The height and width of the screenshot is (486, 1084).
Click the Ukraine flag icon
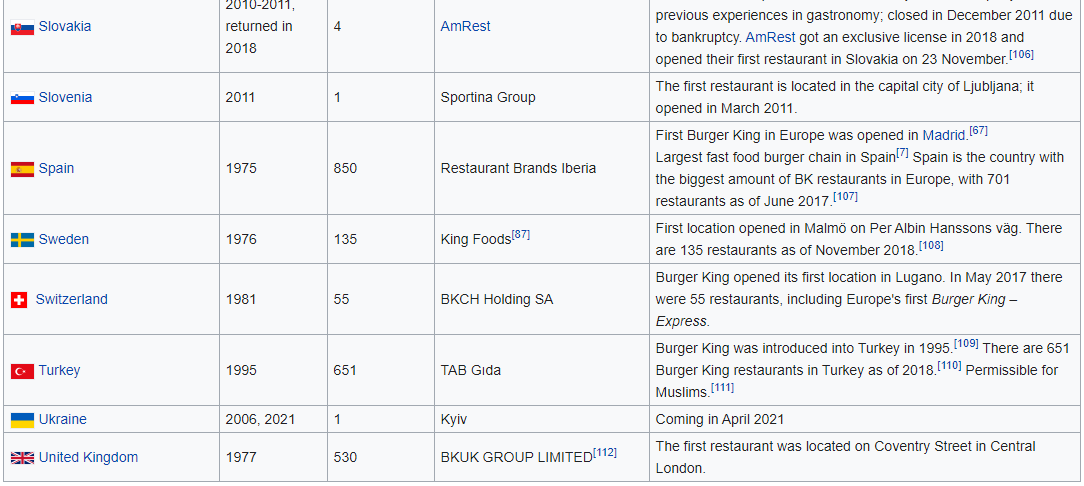pos(22,420)
